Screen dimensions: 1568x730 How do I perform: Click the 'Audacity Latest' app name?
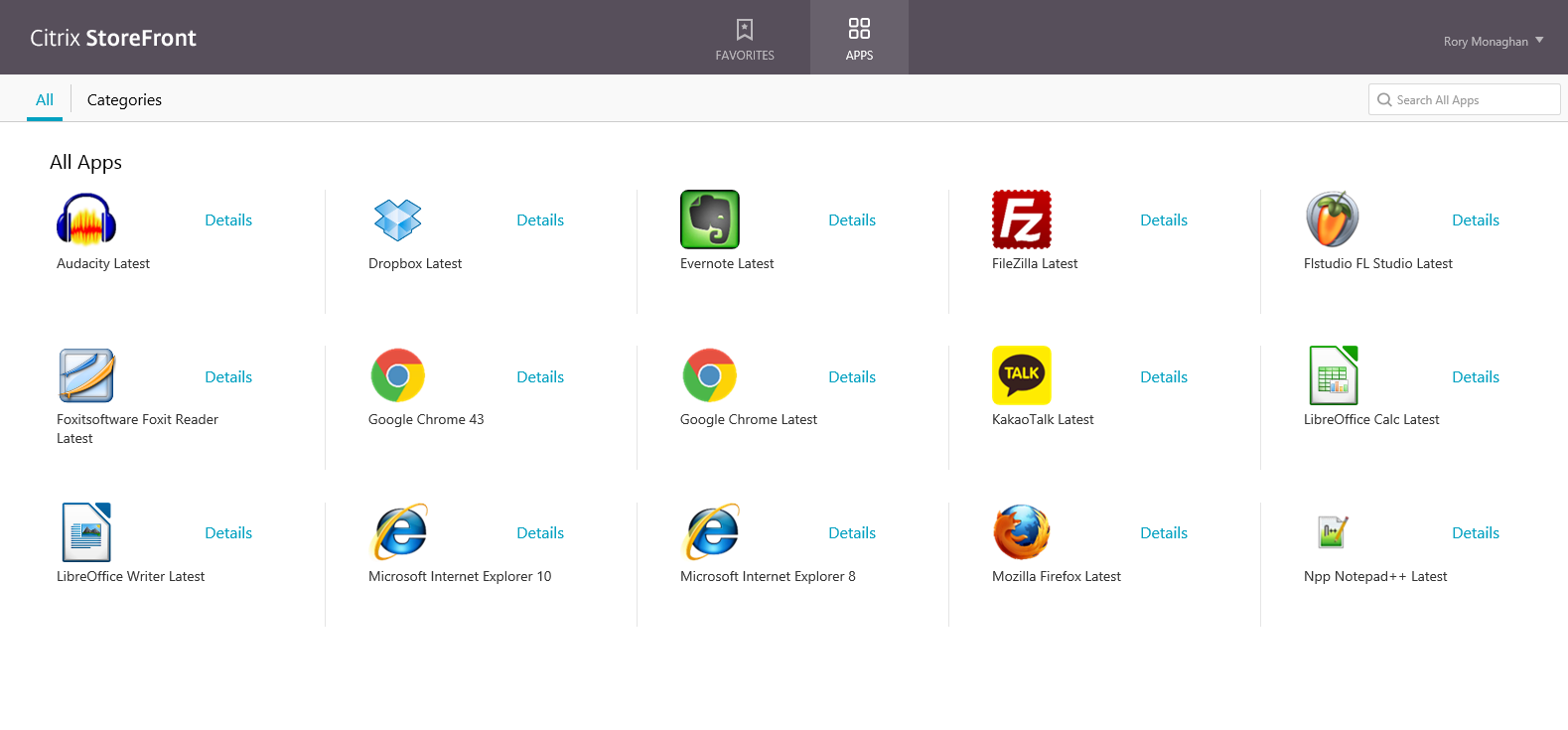103,263
